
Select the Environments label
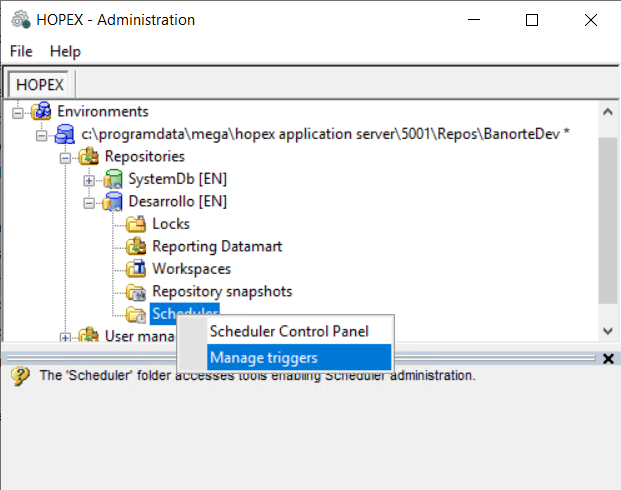(103, 111)
